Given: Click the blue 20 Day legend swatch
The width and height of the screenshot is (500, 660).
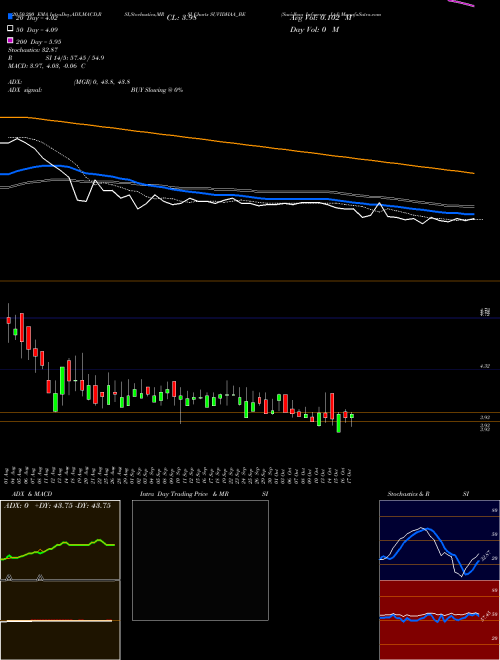Looking at the screenshot, I should coord(10,17).
